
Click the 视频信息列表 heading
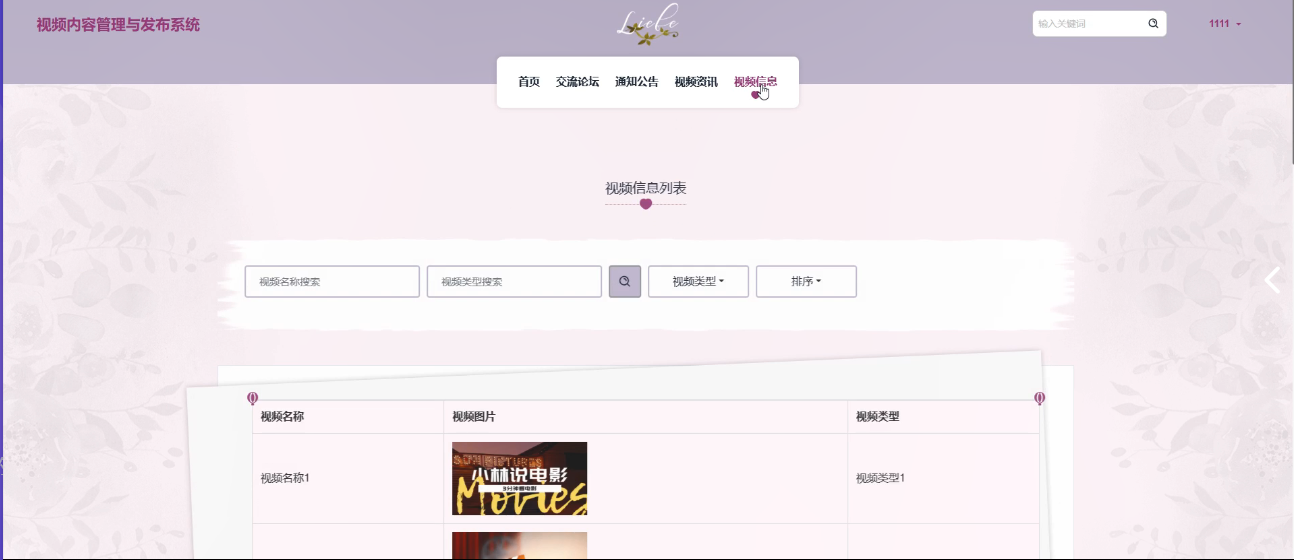[646, 188]
